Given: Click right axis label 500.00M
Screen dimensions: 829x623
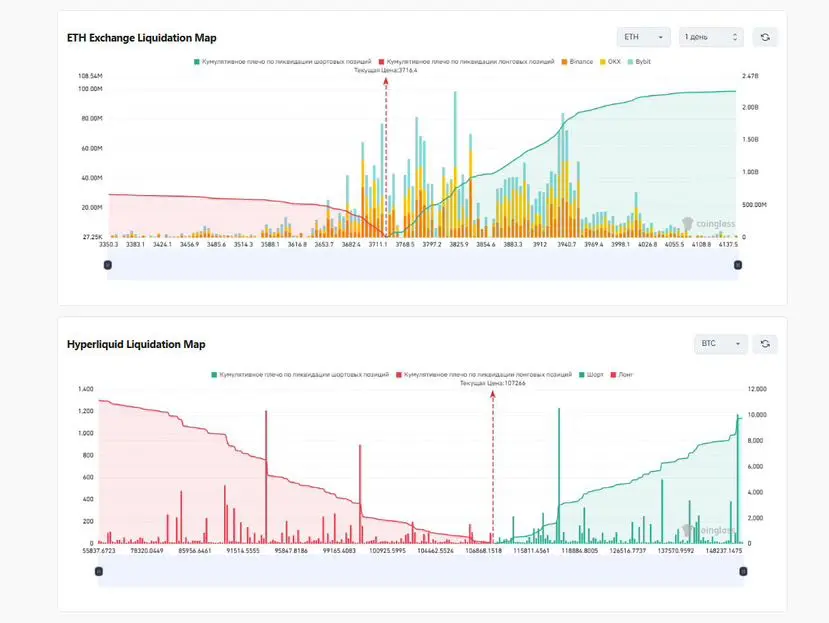Looking at the screenshot, I should [754, 205].
